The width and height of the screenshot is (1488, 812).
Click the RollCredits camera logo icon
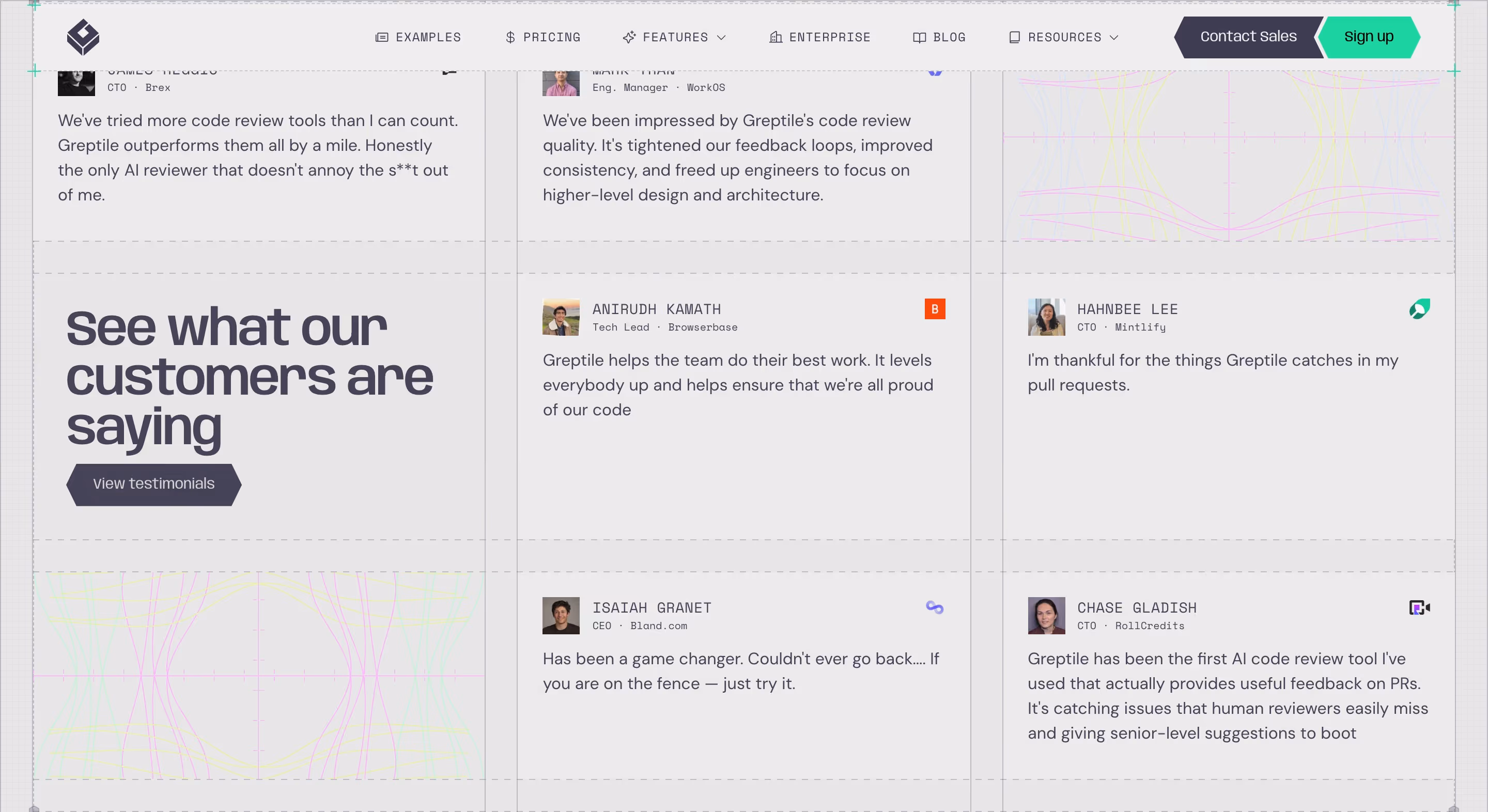1419,607
